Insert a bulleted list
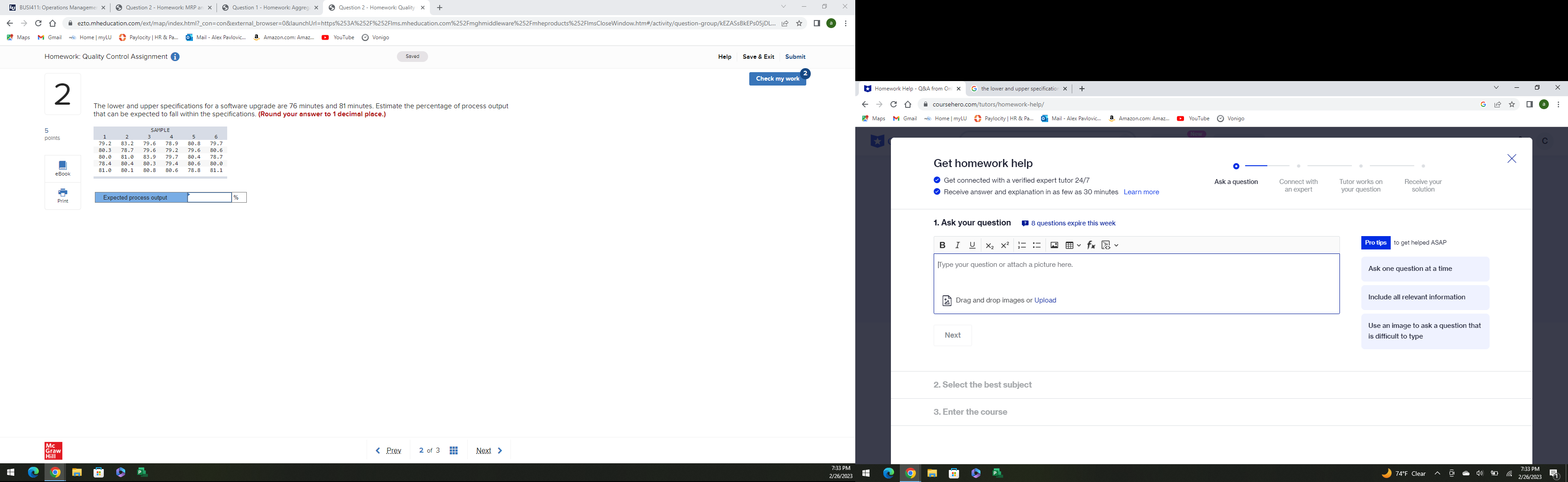This screenshot has width=1568, height=482. click(1037, 245)
